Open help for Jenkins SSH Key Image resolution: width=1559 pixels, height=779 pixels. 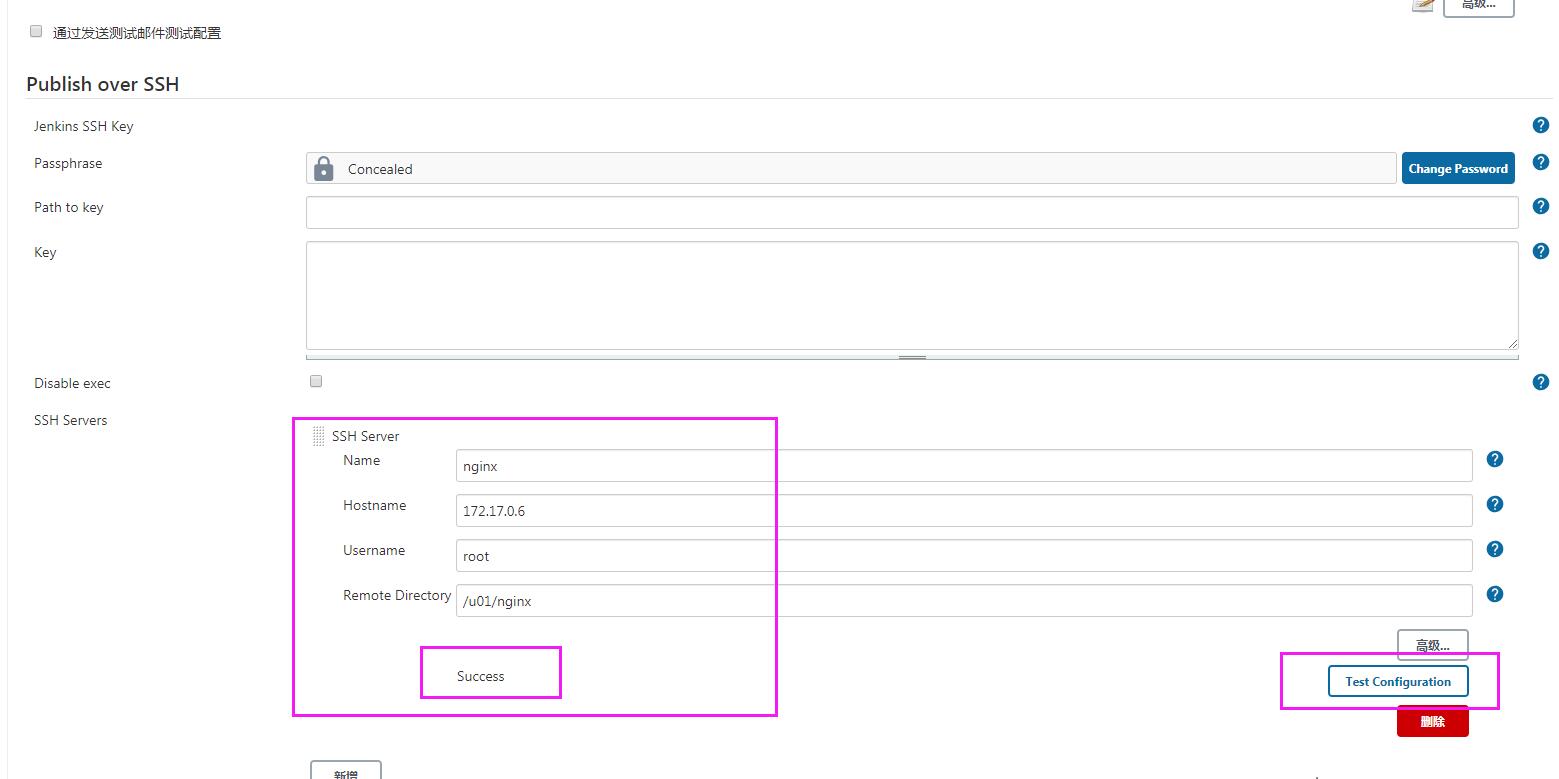1541,125
